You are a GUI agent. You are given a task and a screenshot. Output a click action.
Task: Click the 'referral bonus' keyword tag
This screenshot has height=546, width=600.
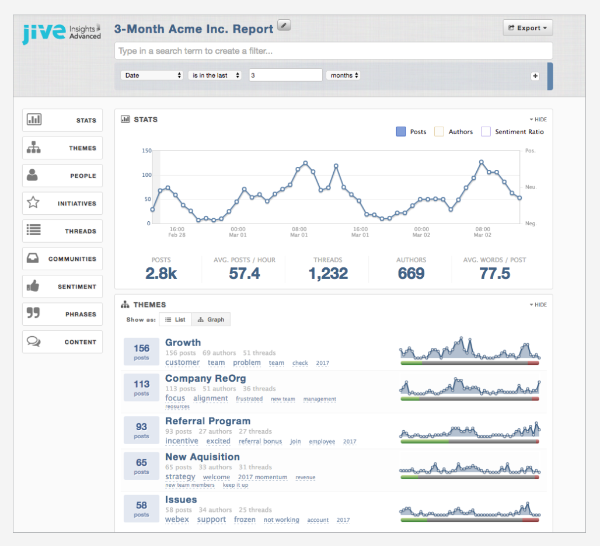coord(260,441)
